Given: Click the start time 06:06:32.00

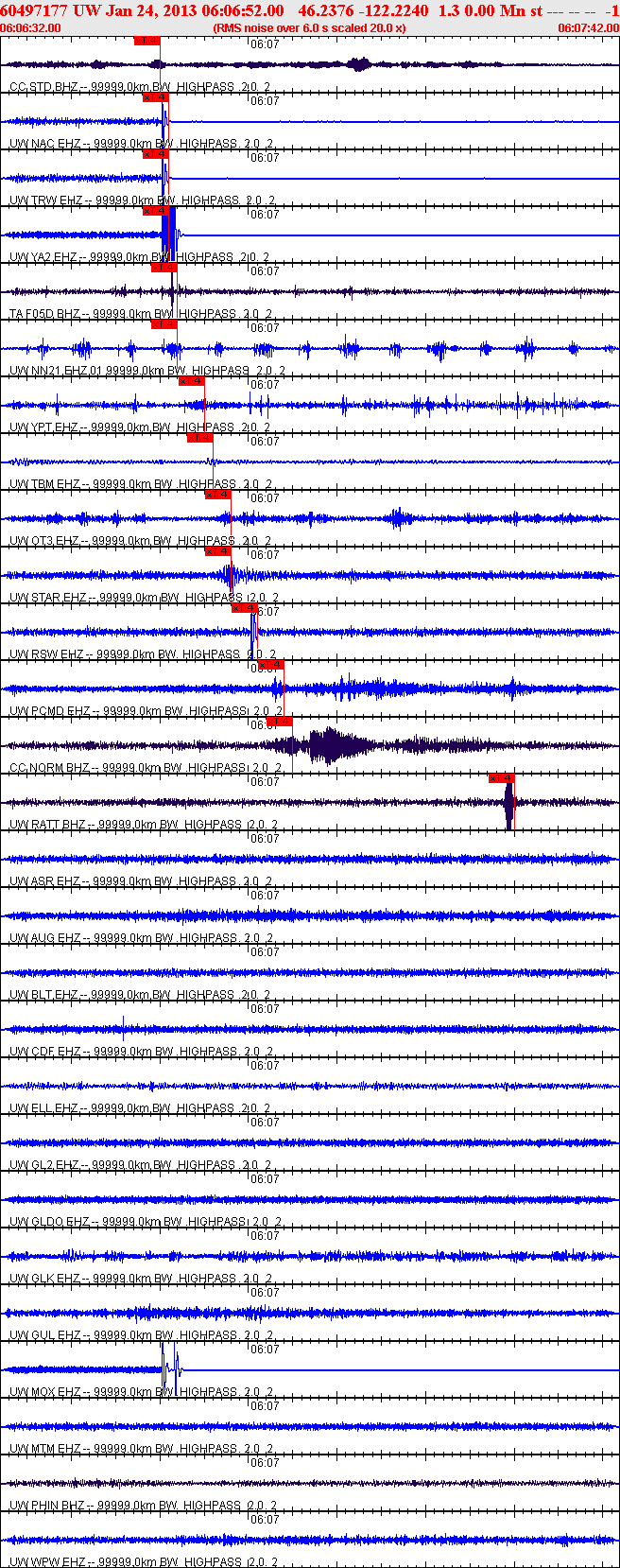Looking at the screenshot, I should (x=31, y=27).
